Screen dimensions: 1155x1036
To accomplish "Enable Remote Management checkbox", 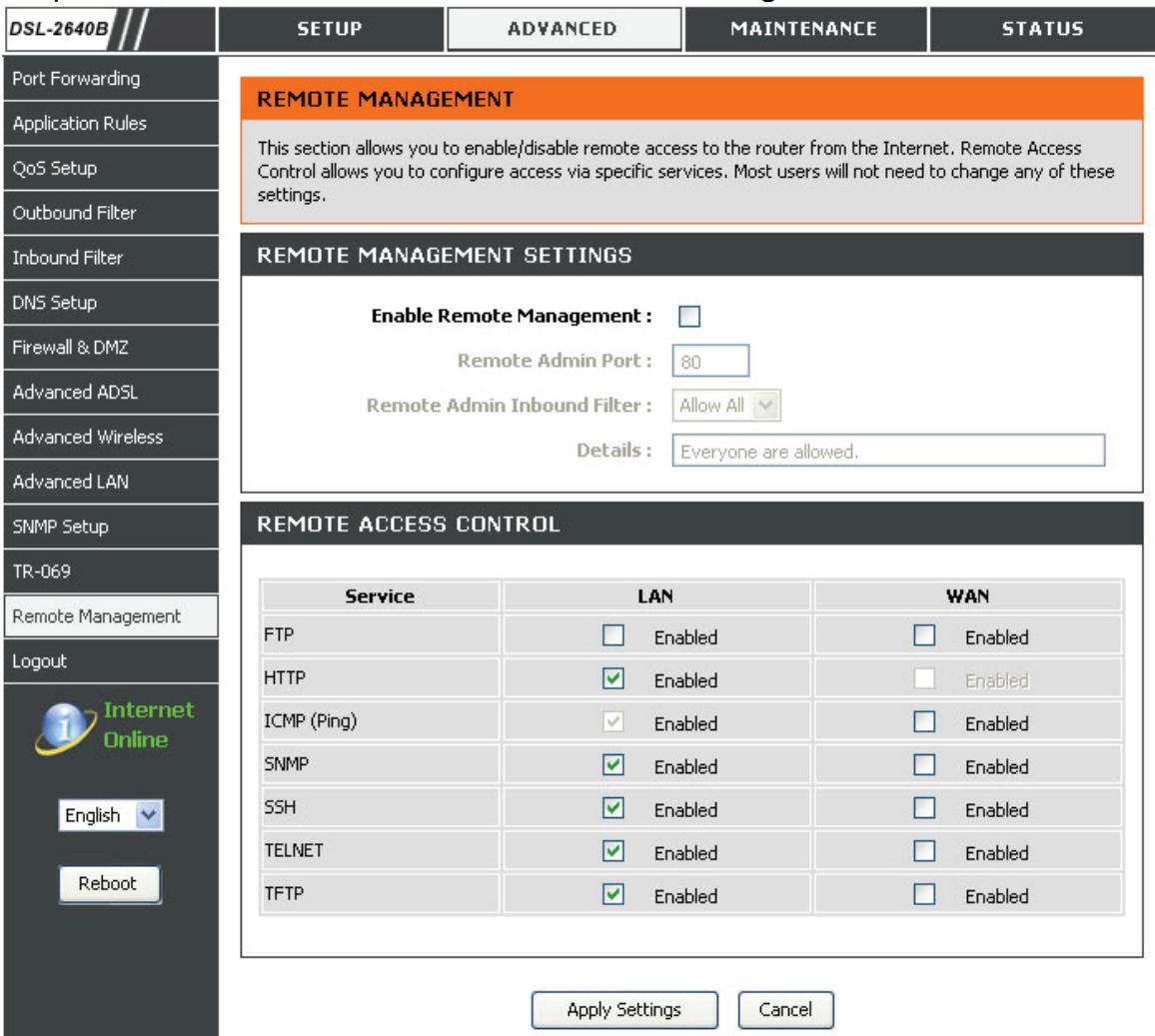I will (x=687, y=318).
